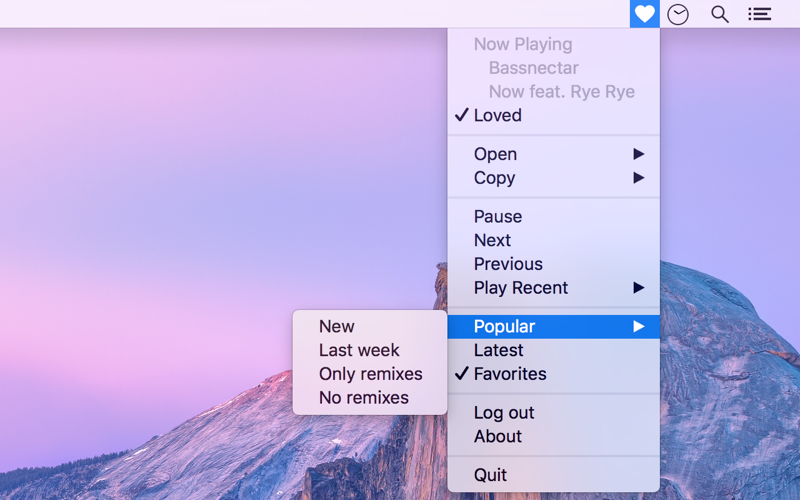The width and height of the screenshot is (800, 500).
Task: Click the Now Playing header label
Action: tap(523, 44)
